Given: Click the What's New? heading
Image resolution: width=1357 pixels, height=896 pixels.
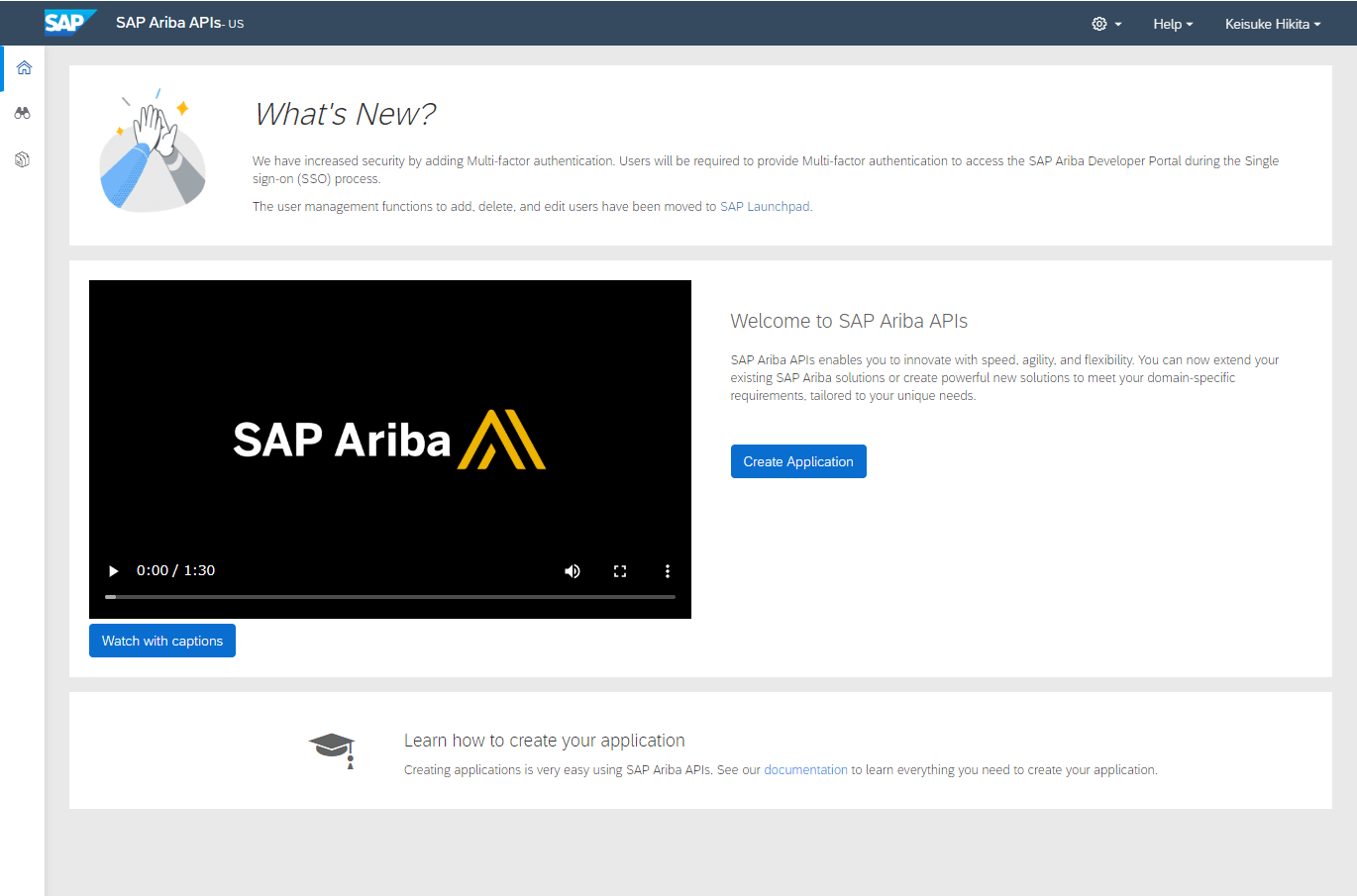Looking at the screenshot, I should point(346,114).
